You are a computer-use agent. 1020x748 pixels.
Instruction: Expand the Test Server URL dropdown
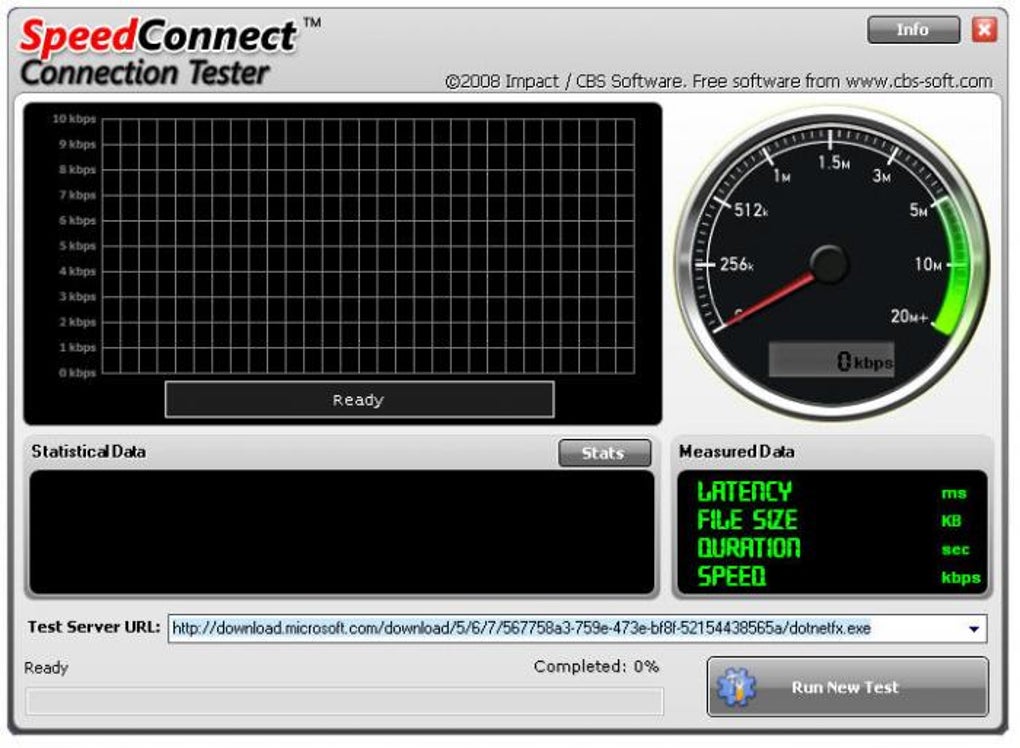974,629
